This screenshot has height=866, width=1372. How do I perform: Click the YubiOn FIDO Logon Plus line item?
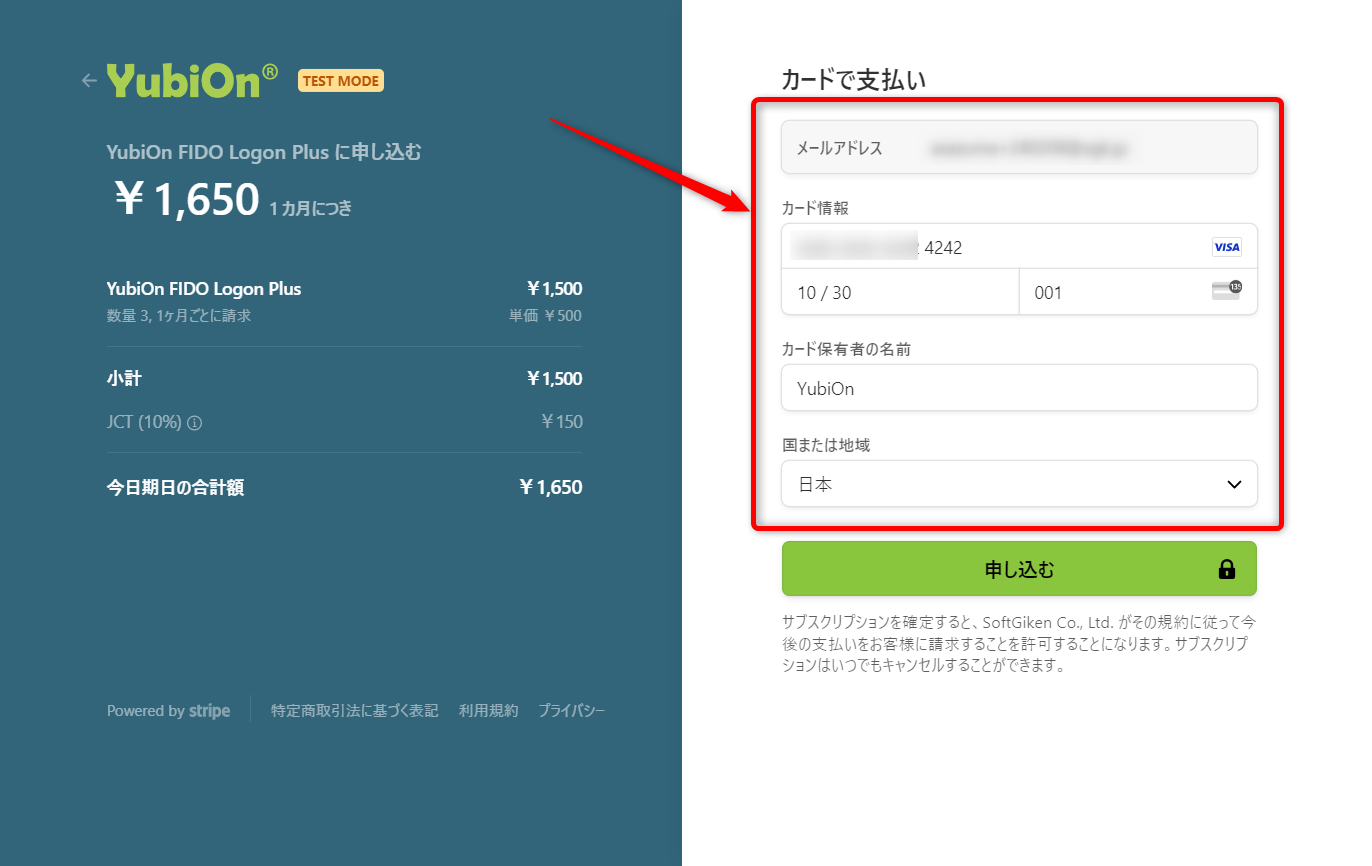[204, 289]
